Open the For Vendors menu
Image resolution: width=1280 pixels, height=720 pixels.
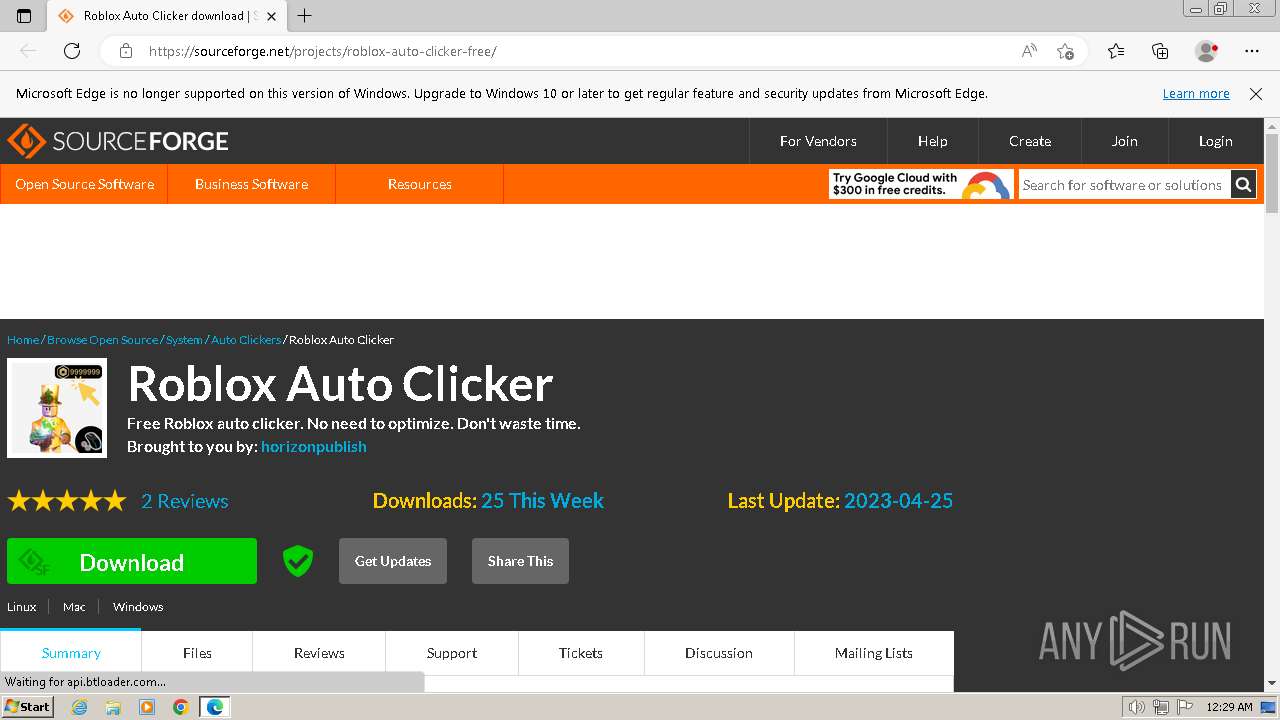point(818,141)
